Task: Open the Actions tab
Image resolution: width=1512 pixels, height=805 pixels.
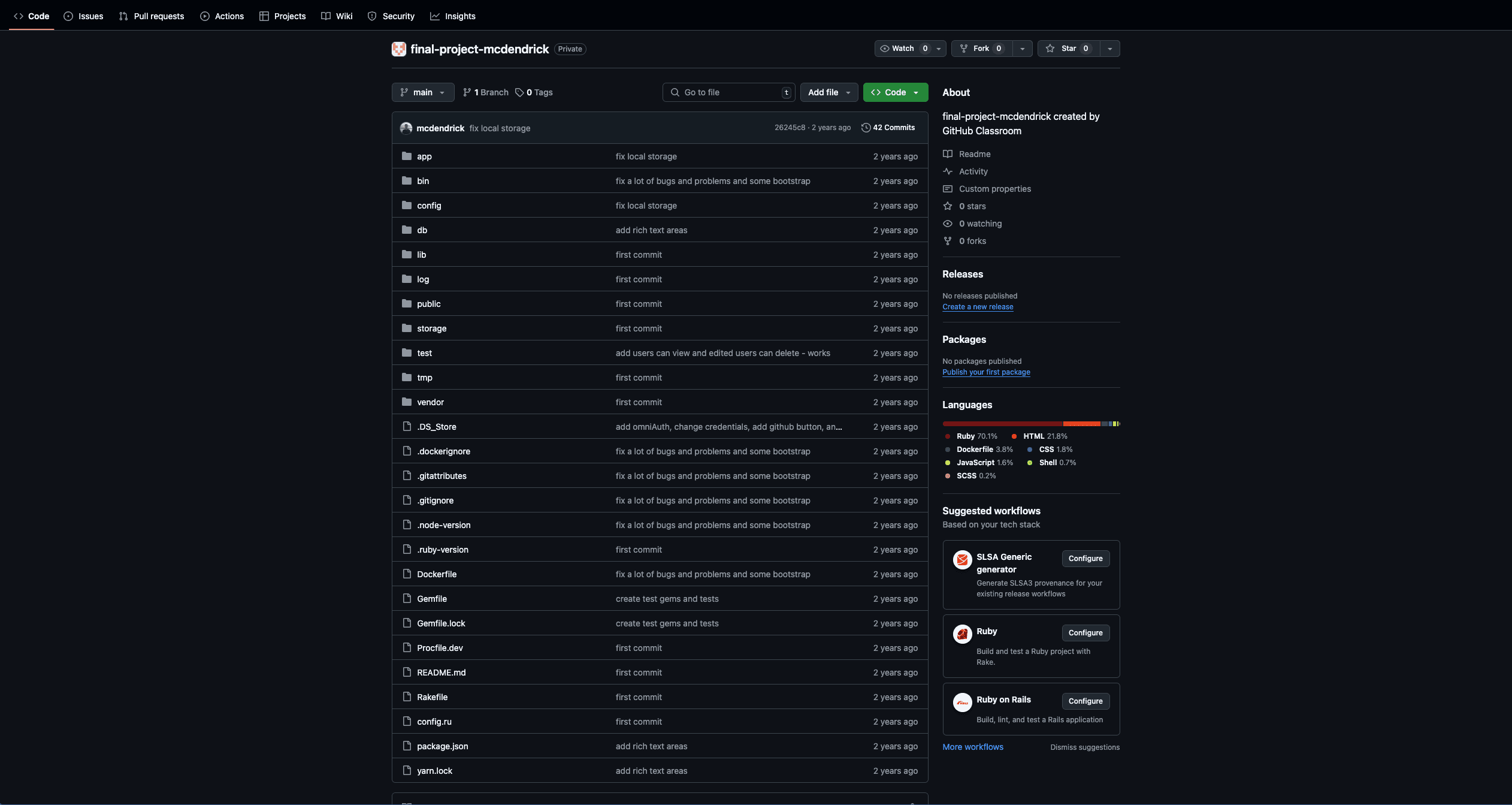Action: click(x=222, y=16)
